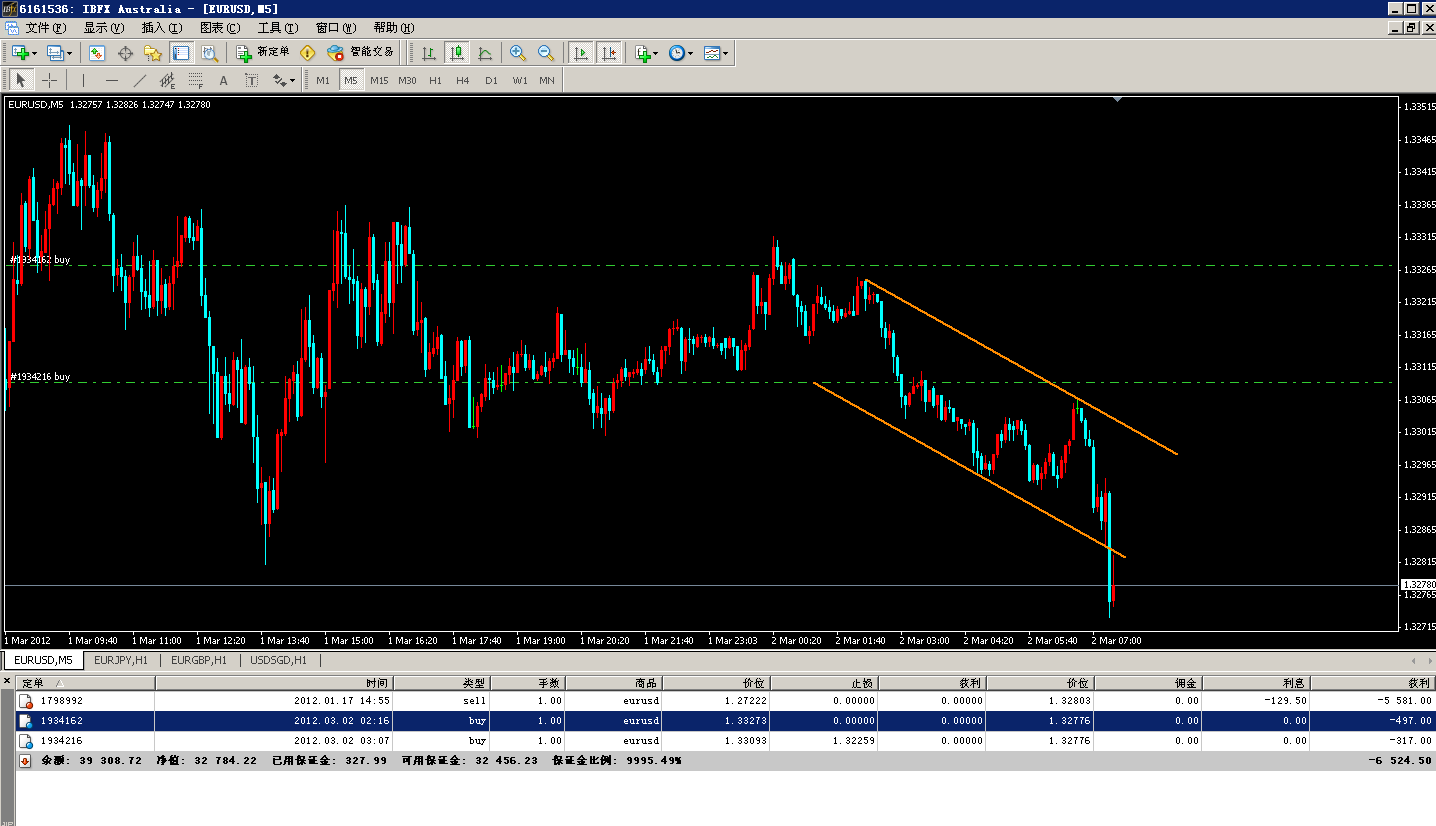This screenshot has height=826, width=1436.
Task: Expand the new chart dropdown arrow
Action: coord(34,53)
